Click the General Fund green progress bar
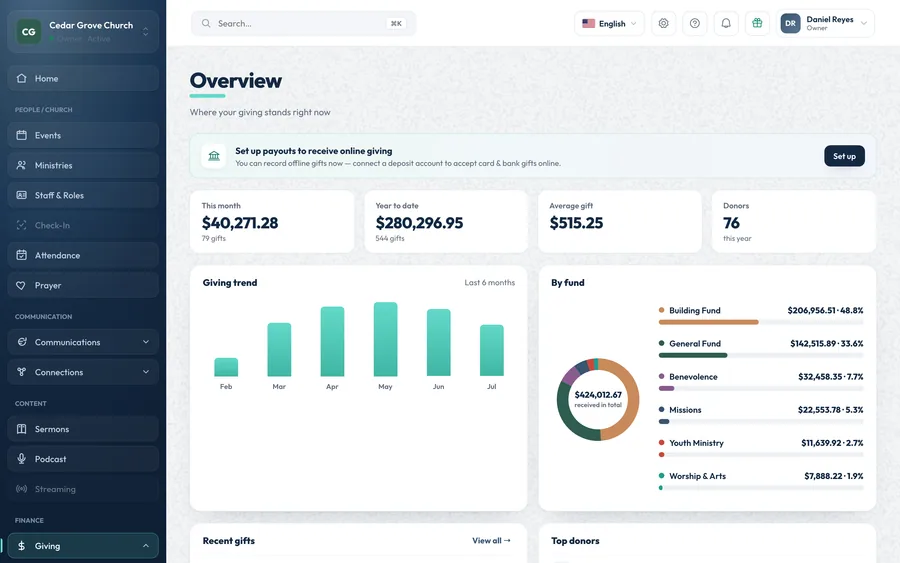Screen dimensions: 900x563 (x=693, y=355)
